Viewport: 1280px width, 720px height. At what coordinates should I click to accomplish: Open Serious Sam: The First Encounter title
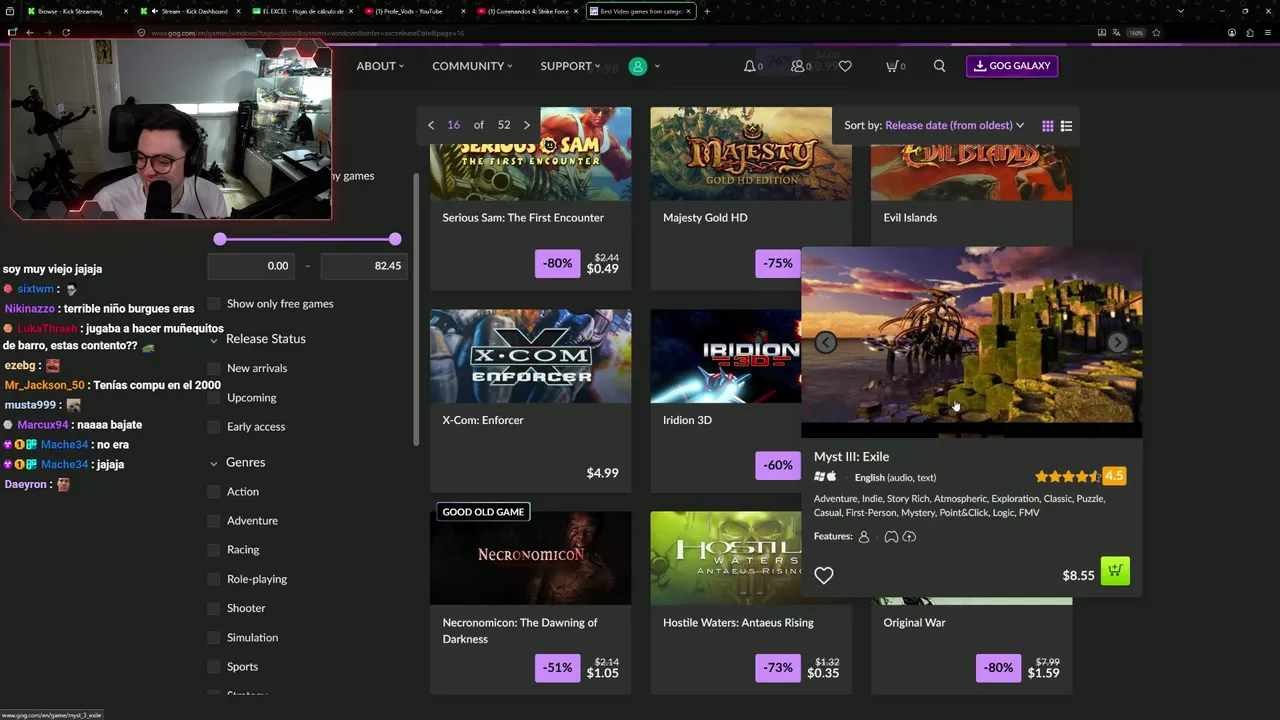coord(523,218)
